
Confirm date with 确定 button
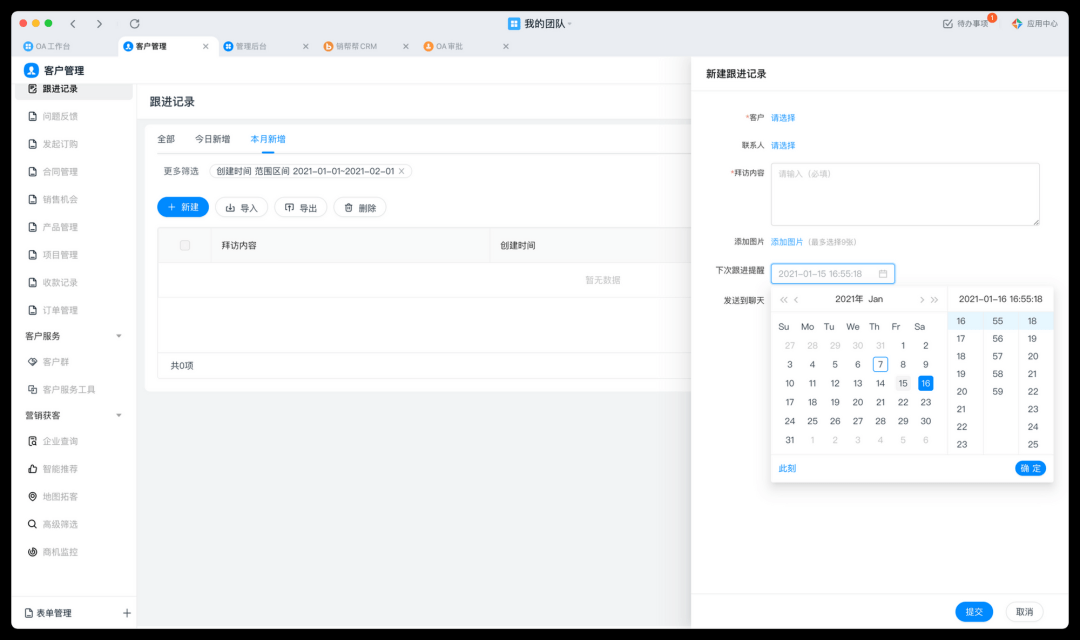point(1030,468)
